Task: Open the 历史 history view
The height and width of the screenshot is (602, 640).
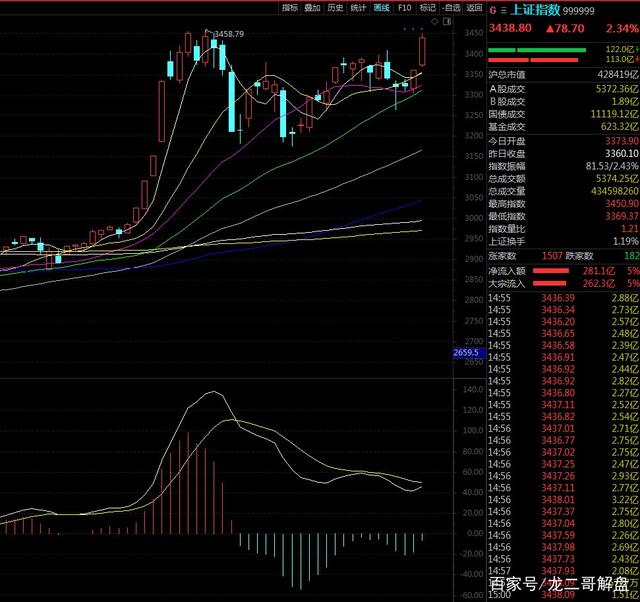Action: [x=336, y=7]
